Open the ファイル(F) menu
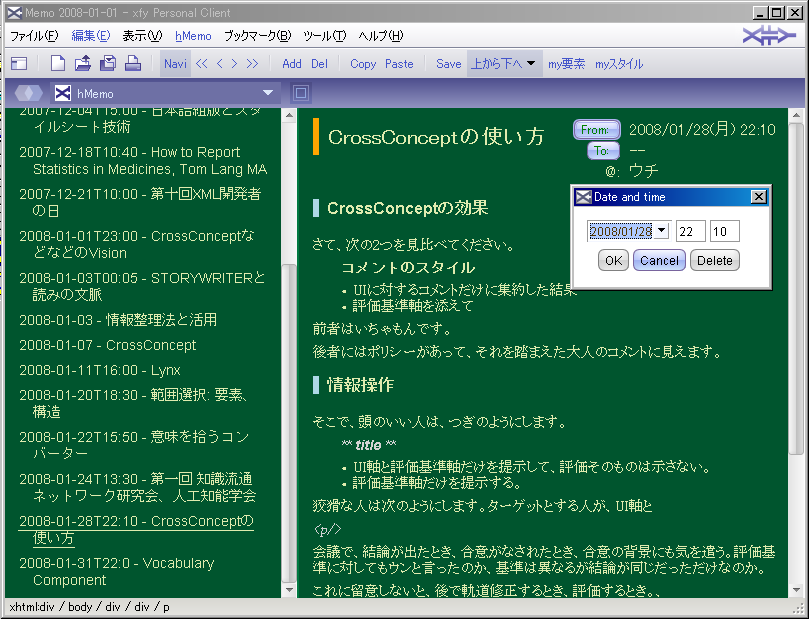This screenshot has width=809, height=619. (x=34, y=36)
